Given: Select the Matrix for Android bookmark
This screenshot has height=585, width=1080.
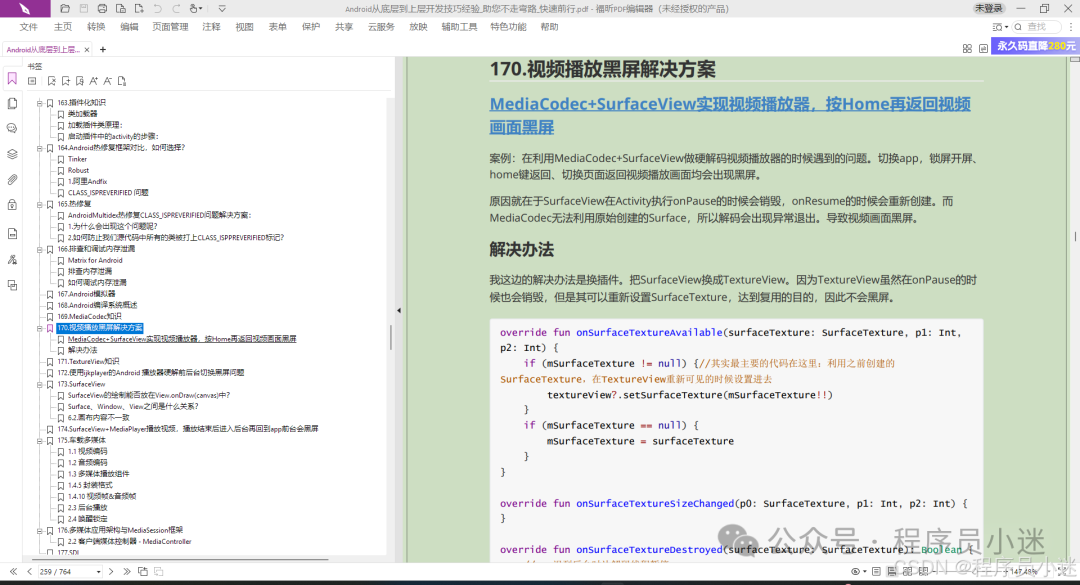Looking at the screenshot, I should tap(95, 260).
